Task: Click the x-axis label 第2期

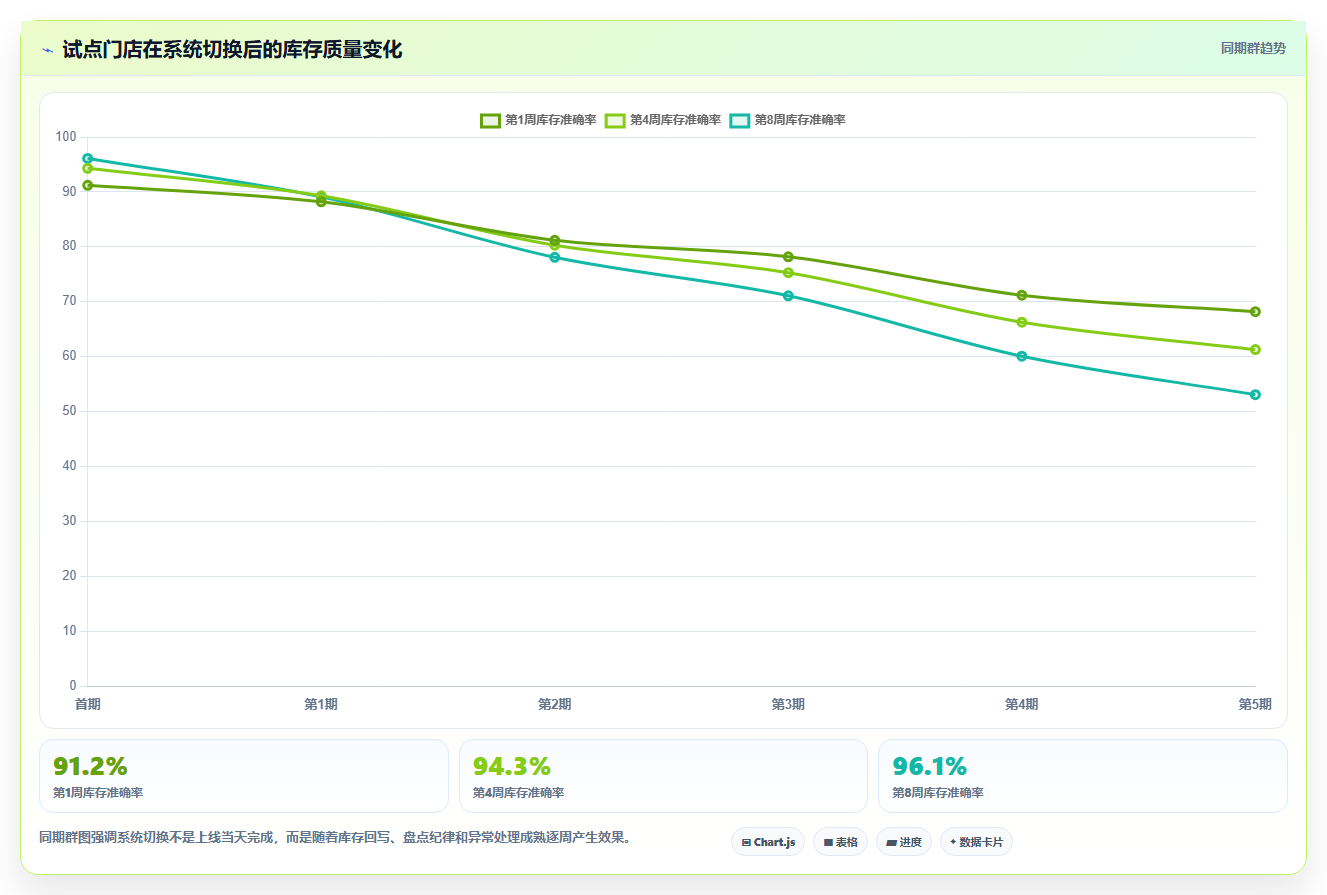Action: coord(555,704)
